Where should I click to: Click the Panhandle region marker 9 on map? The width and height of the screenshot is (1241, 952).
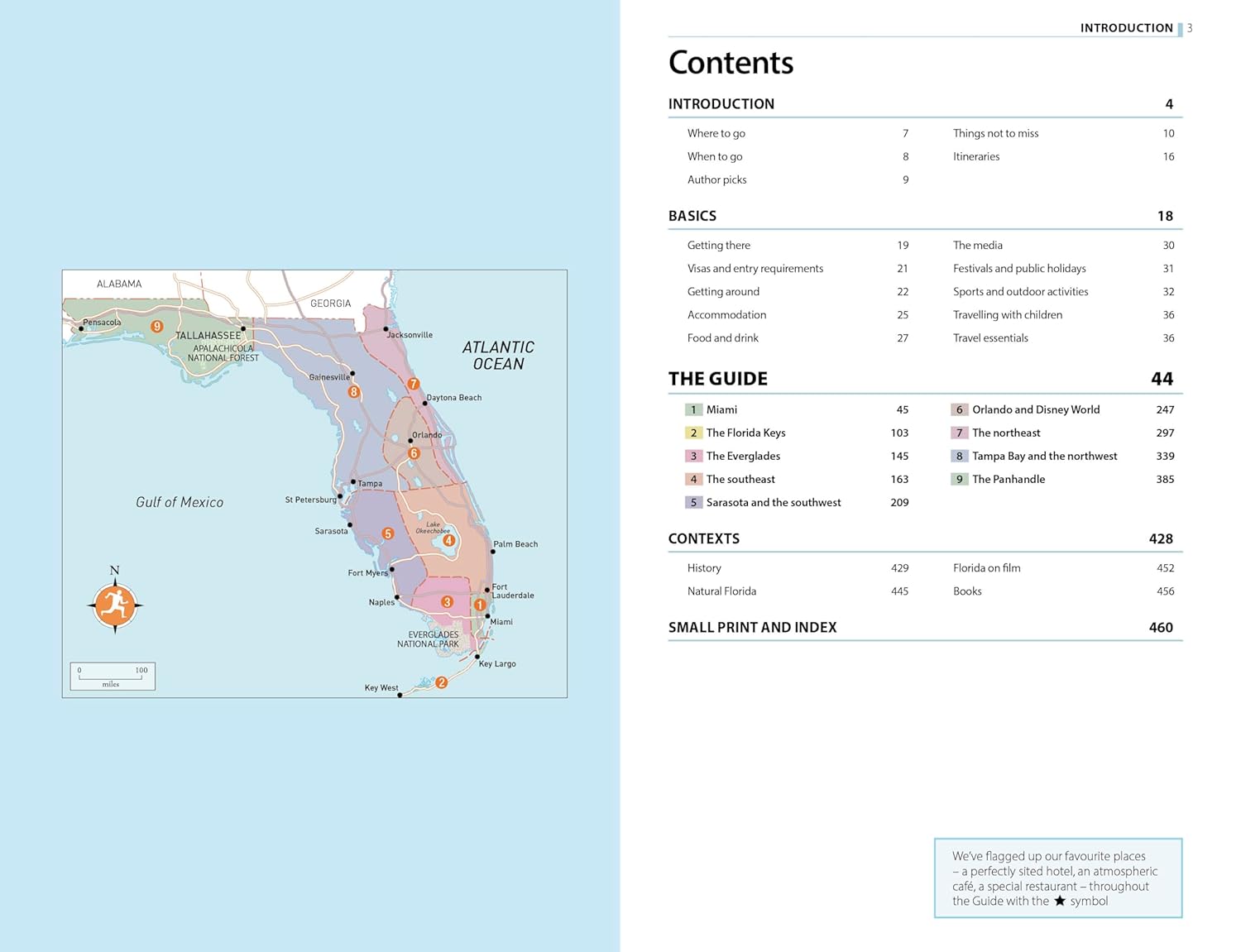pyautogui.click(x=156, y=327)
